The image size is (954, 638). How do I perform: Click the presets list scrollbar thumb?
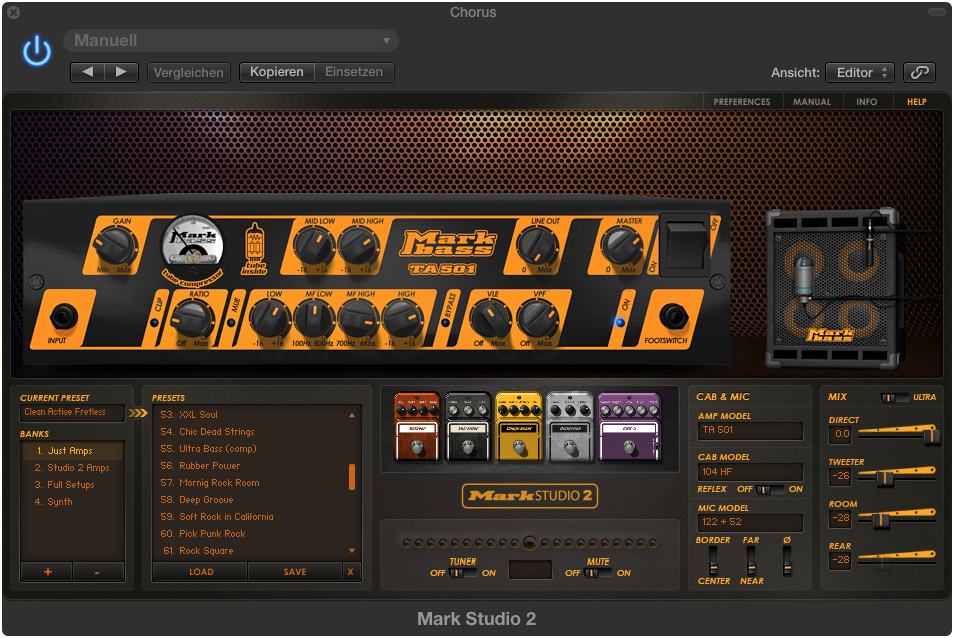tap(352, 477)
